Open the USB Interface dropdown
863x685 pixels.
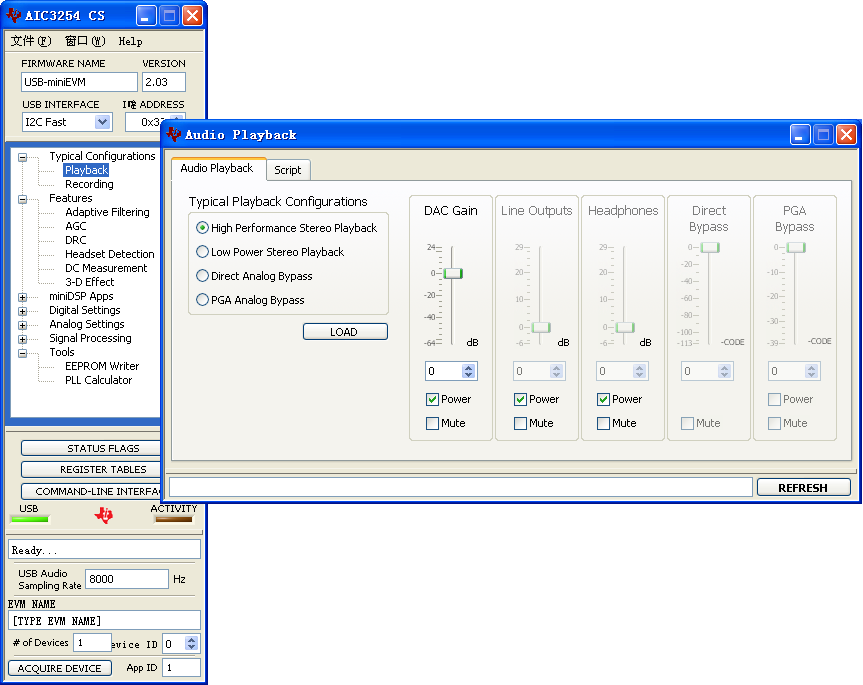tap(102, 122)
